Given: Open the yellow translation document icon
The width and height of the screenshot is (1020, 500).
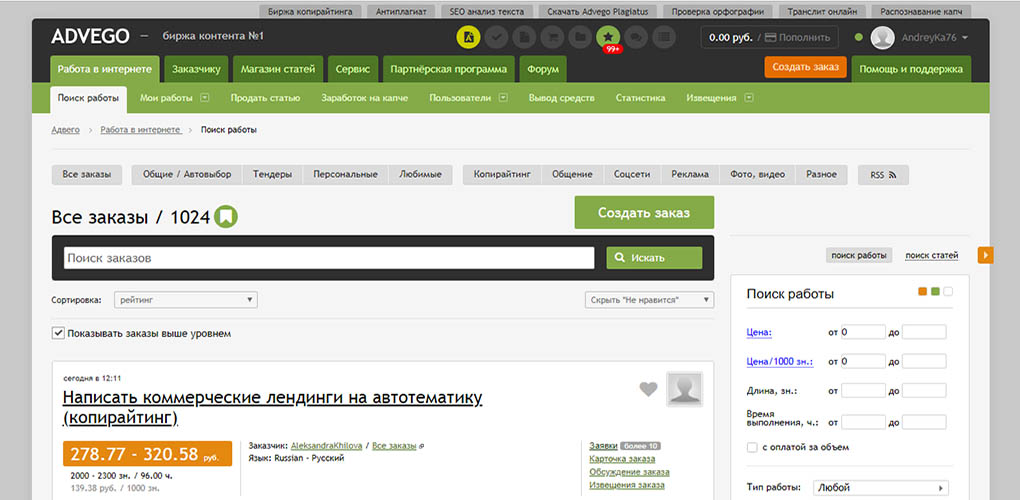Looking at the screenshot, I should [x=468, y=37].
